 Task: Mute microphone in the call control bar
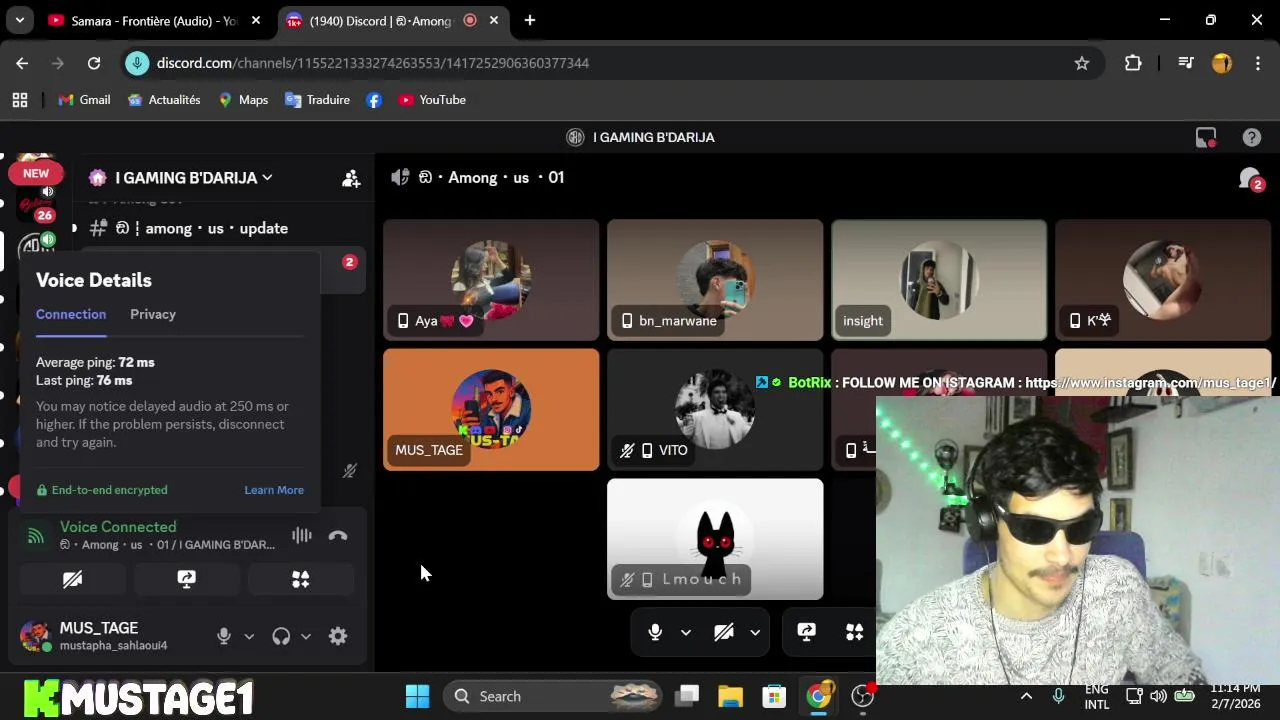(655, 632)
